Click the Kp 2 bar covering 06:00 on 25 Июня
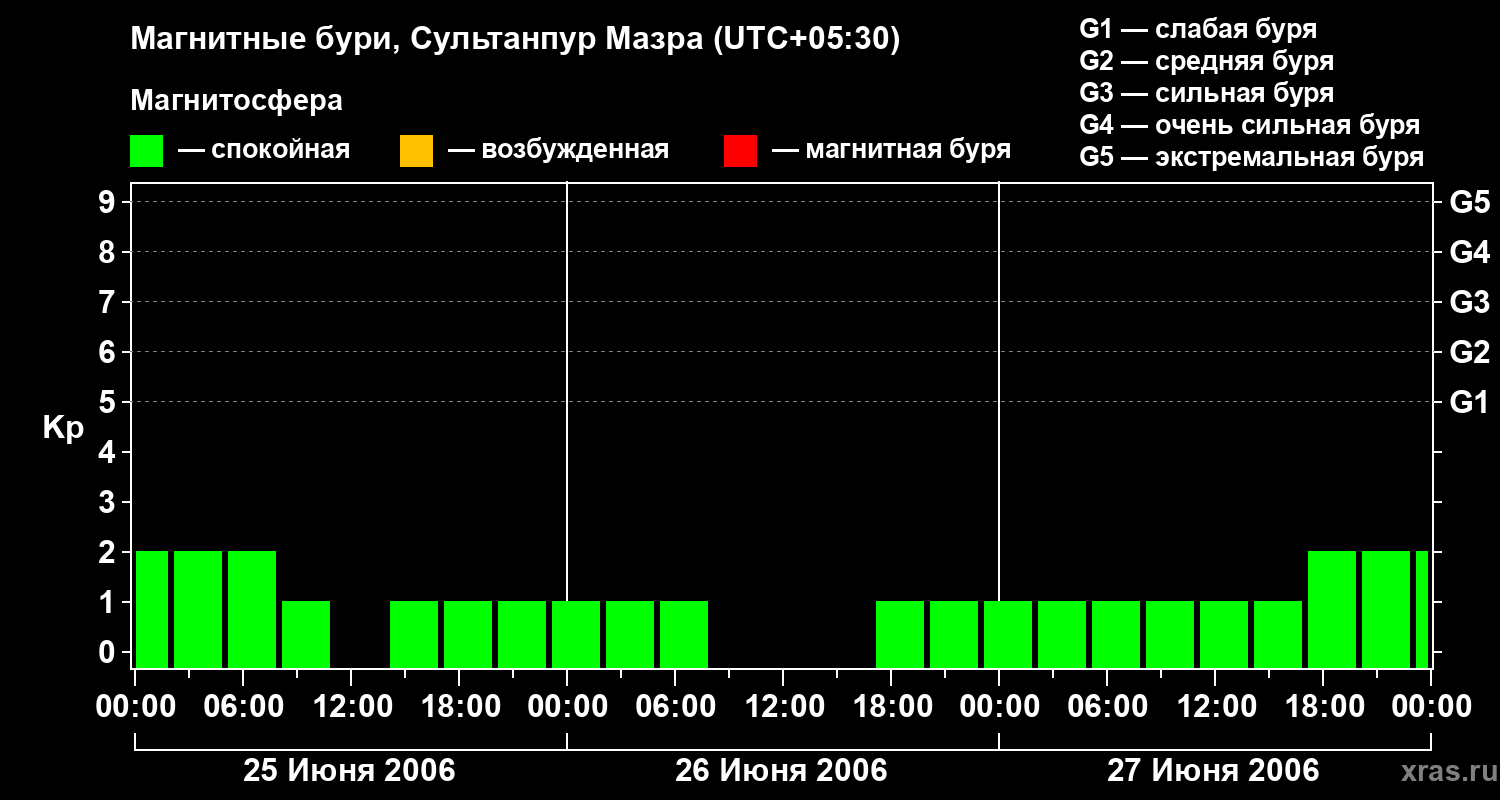 coord(252,609)
